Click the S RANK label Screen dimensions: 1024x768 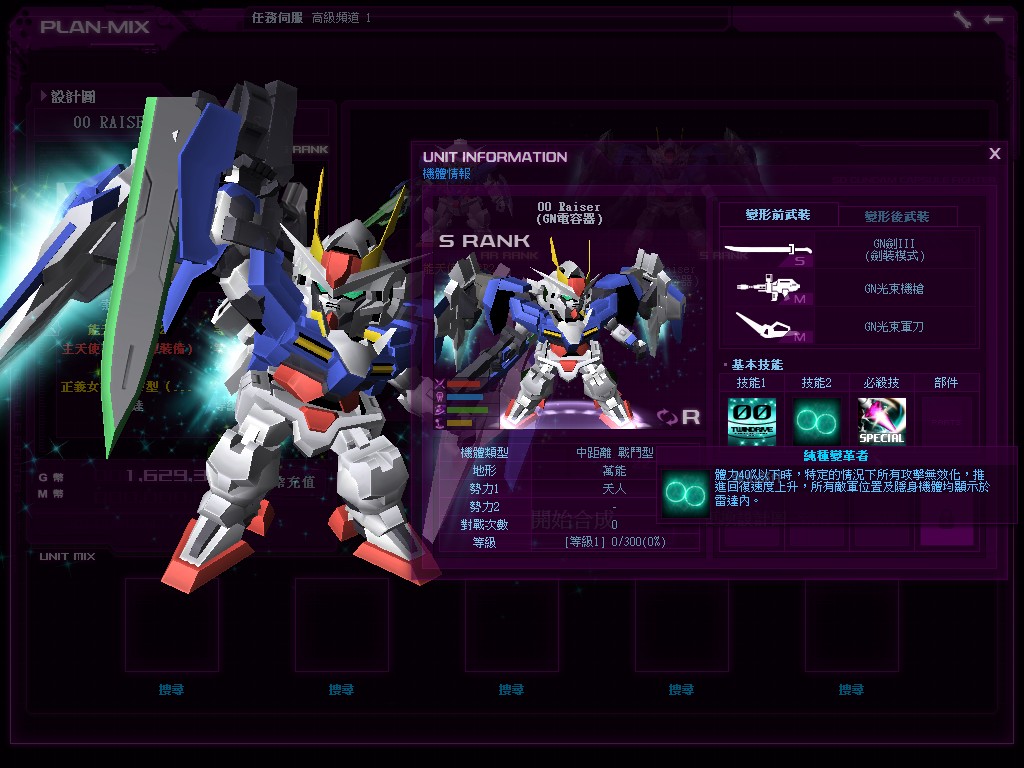(484, 241)
